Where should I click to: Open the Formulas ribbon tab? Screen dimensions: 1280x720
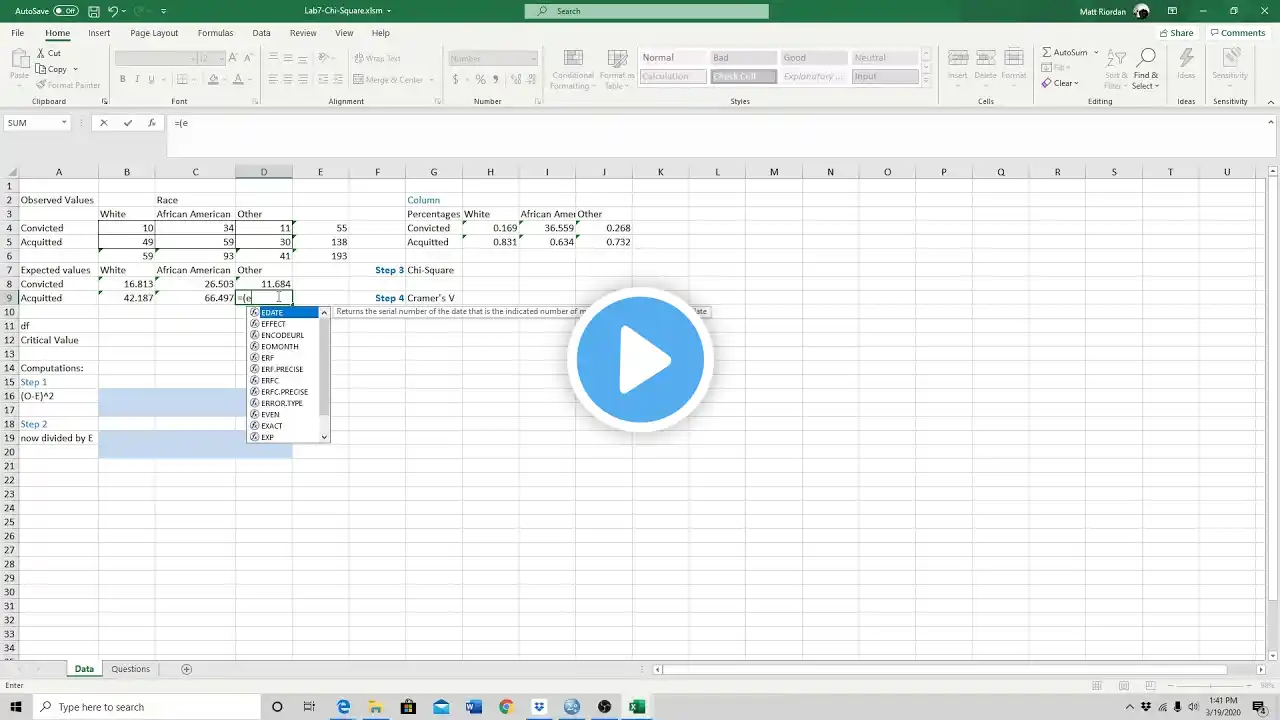pos(215,33)
